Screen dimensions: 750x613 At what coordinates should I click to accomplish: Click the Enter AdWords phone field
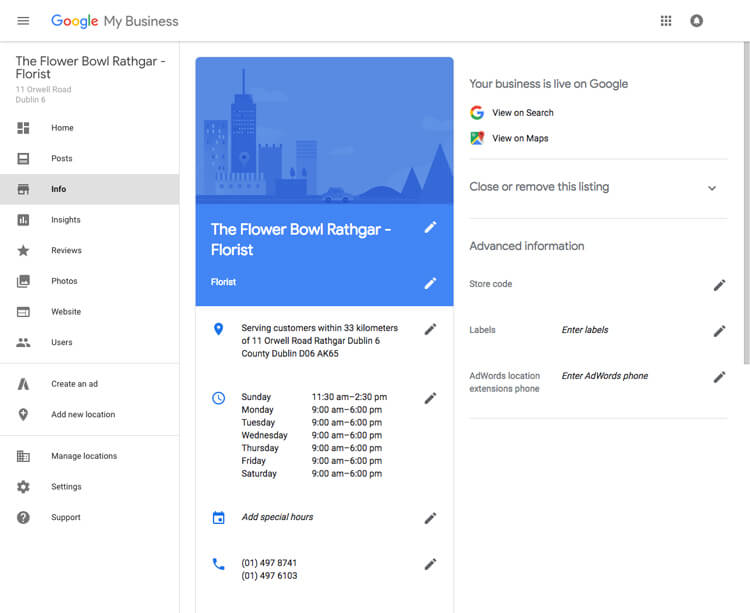(x=605, y=376)
